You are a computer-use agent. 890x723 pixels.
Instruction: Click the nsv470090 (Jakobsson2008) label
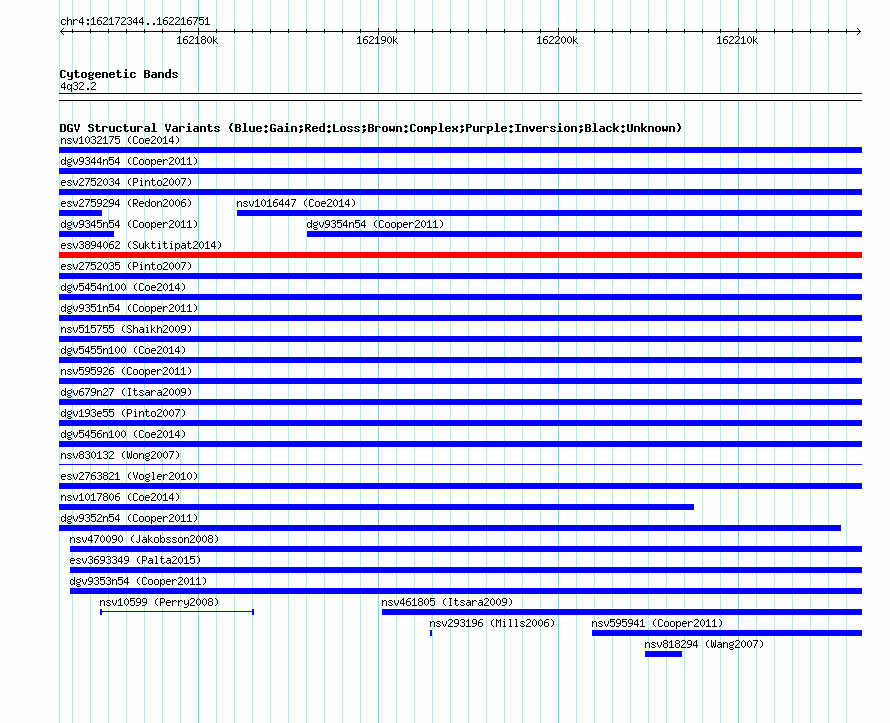[x=144, y=539]
